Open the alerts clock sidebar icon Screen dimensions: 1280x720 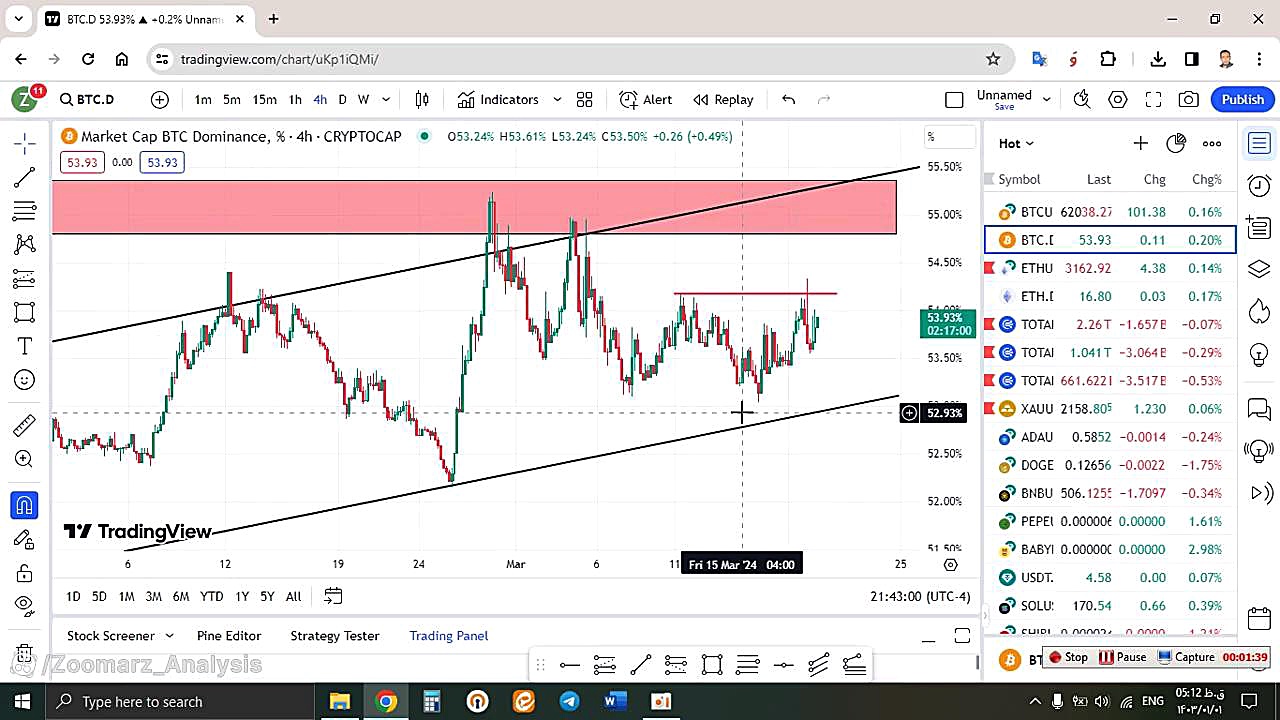point(1259,185)
